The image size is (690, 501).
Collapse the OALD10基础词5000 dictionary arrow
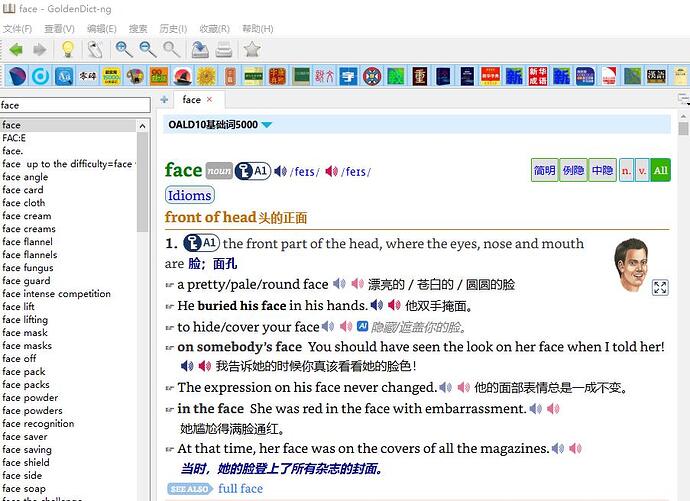click(x=267, y=125)
